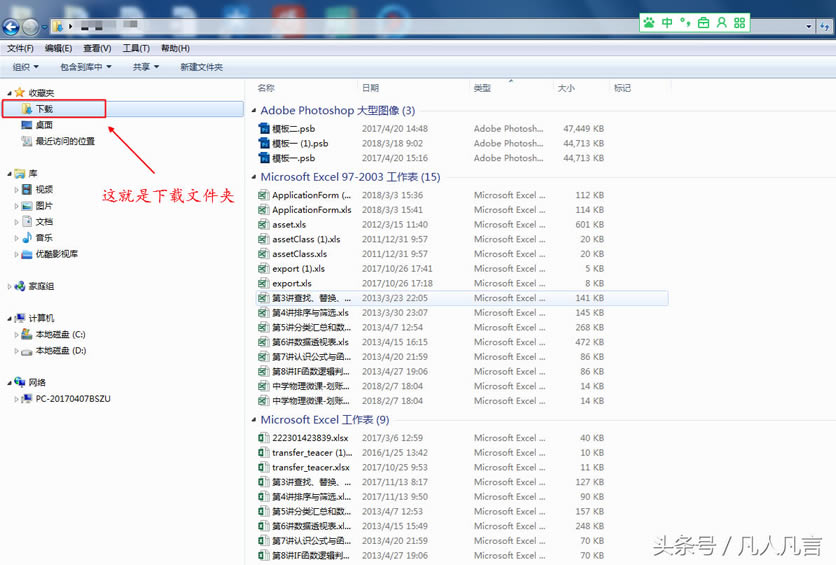Collapse the Adobe Photoshop 大型图像 group

(x=253, y=111)
